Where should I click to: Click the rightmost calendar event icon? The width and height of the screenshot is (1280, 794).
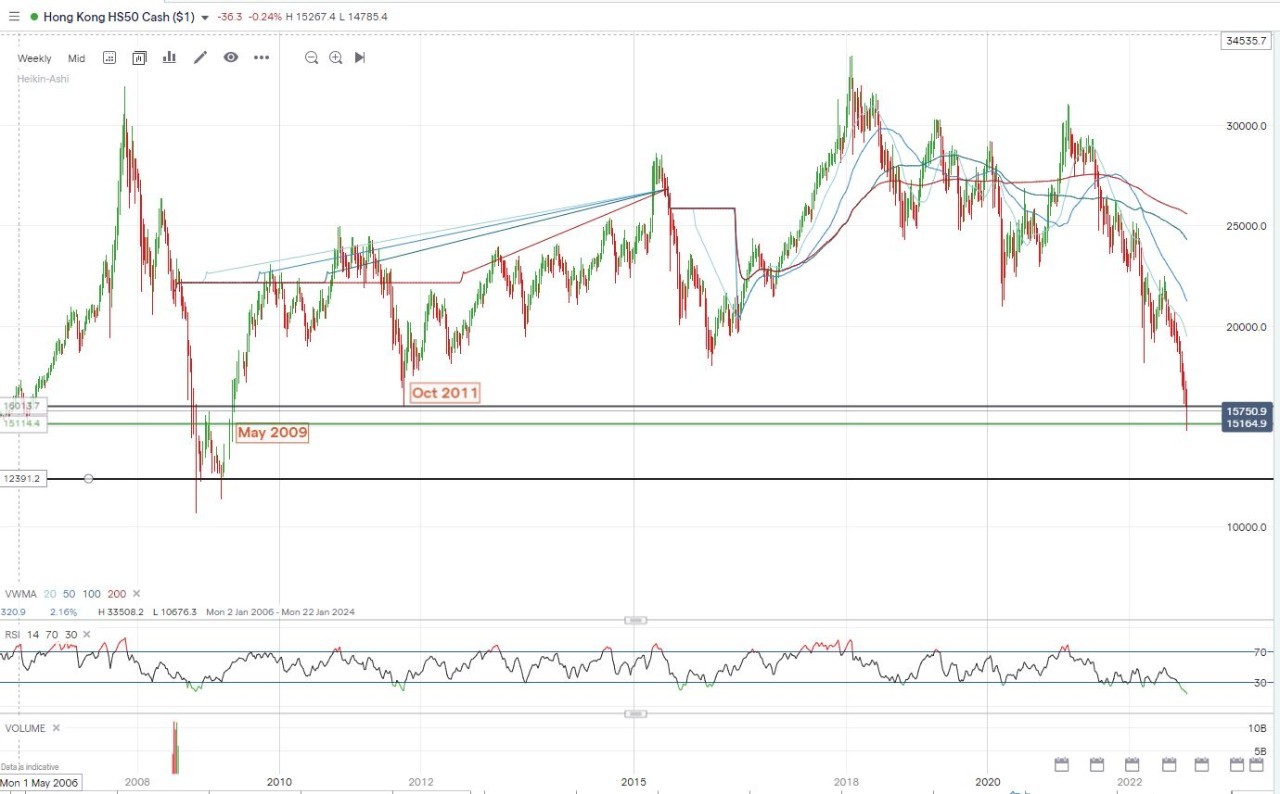(1256, 765)
